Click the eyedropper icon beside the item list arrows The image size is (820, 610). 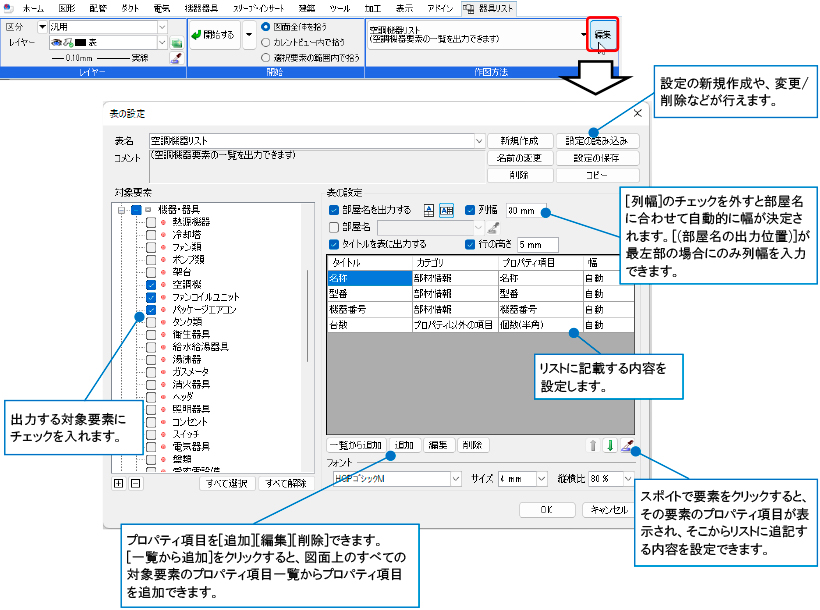click(x=627, y=445)
